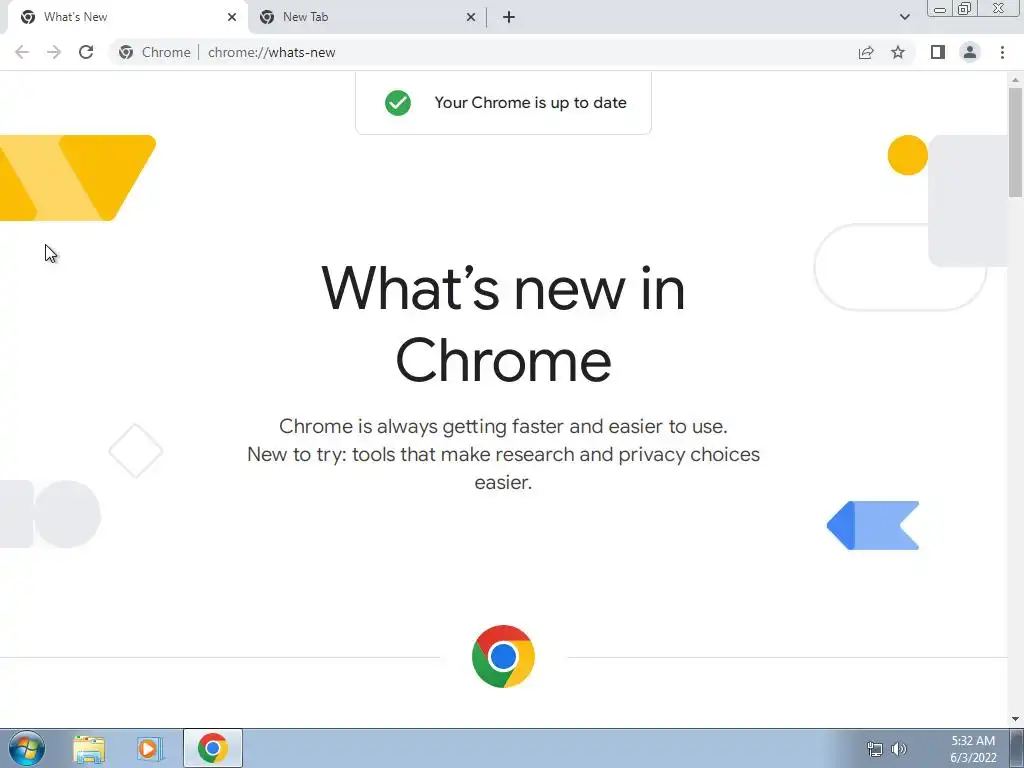Expand the tab search chevron

coord(904,17)
